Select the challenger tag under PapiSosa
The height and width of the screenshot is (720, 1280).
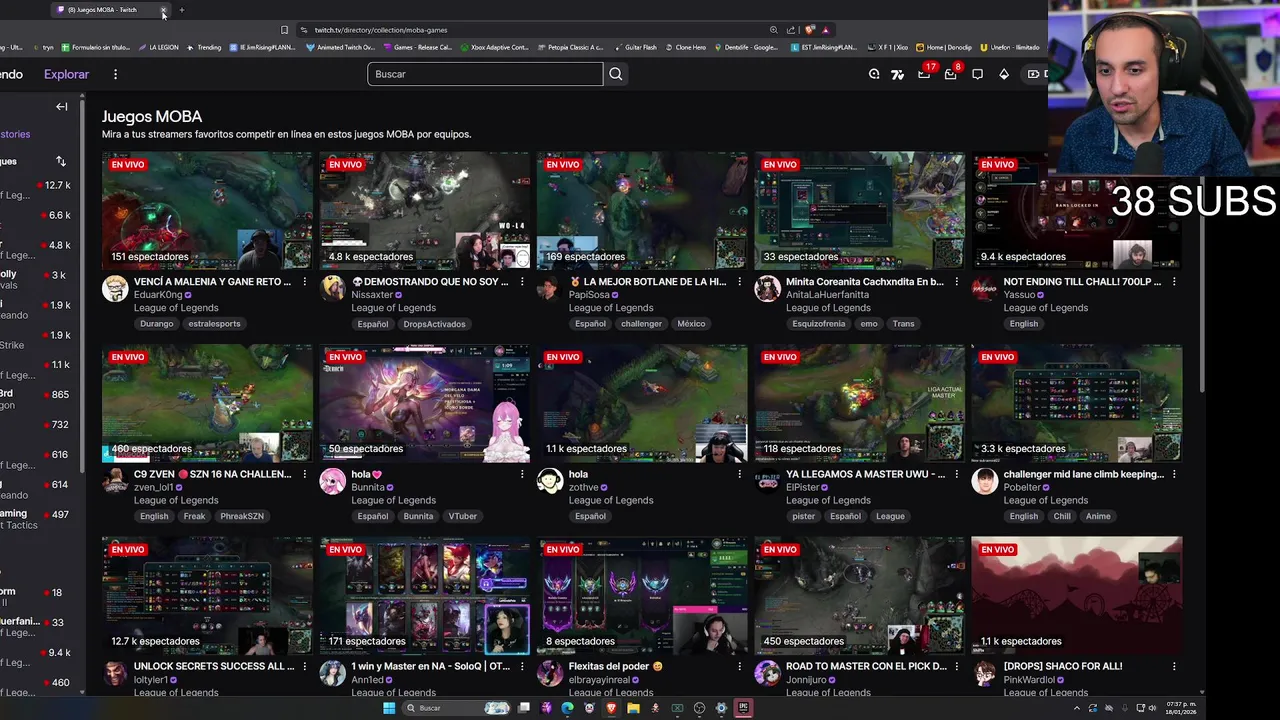coord(641,324)
